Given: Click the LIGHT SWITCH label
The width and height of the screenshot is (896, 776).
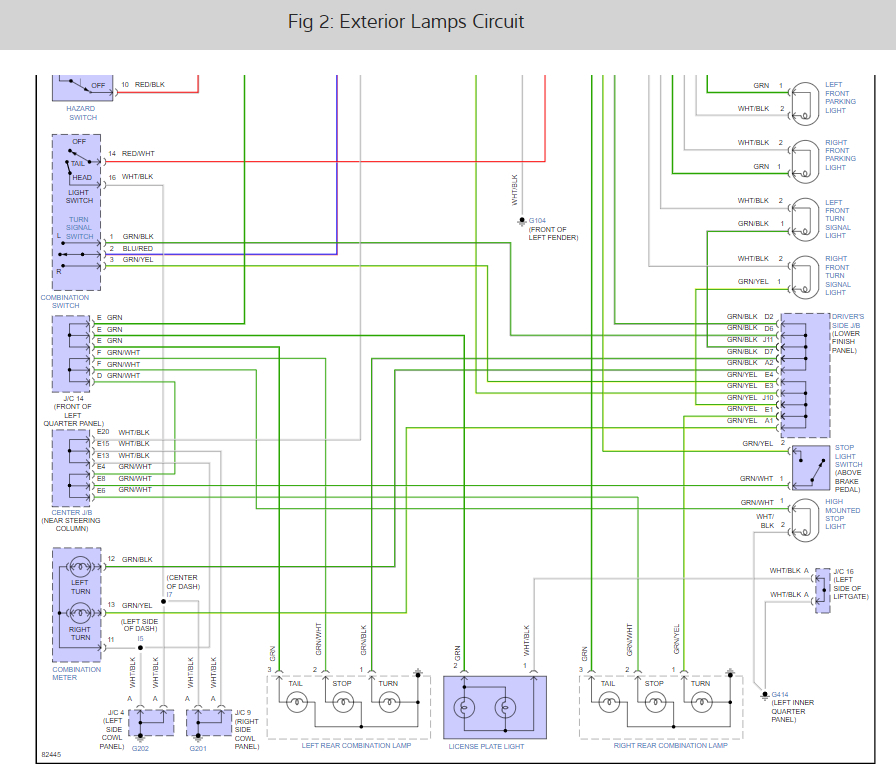Looking at the screenshot, I should 79,197.
